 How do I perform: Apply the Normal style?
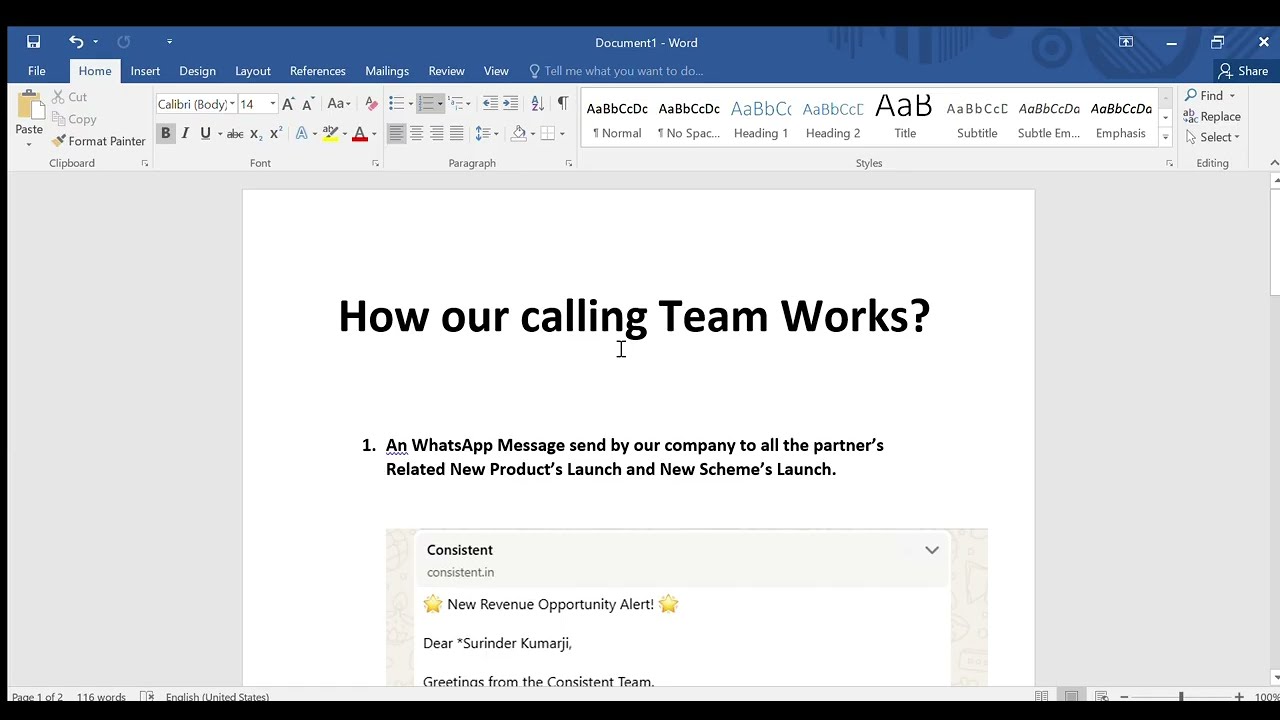point(617,118)
